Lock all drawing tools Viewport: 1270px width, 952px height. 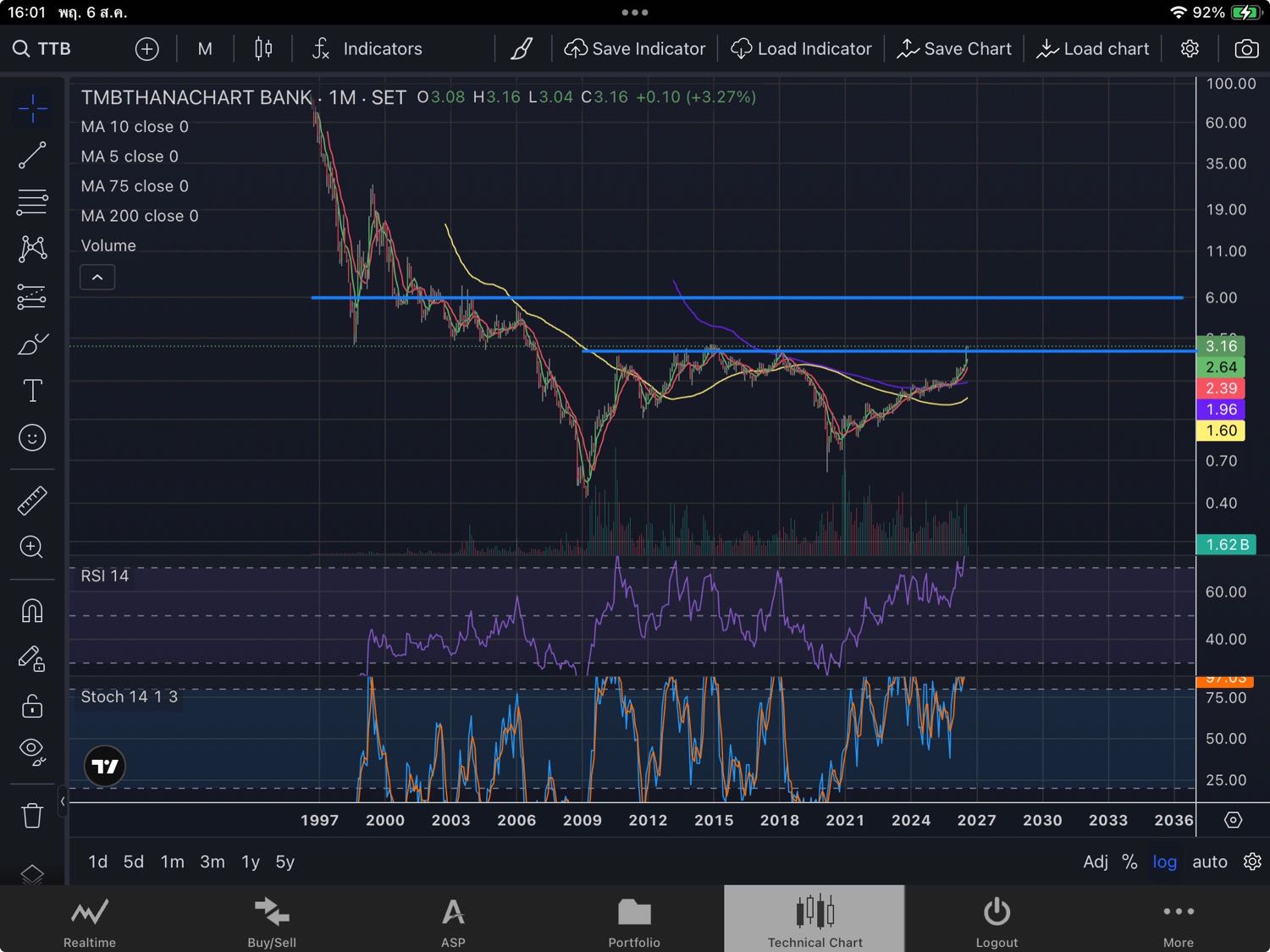32,706
